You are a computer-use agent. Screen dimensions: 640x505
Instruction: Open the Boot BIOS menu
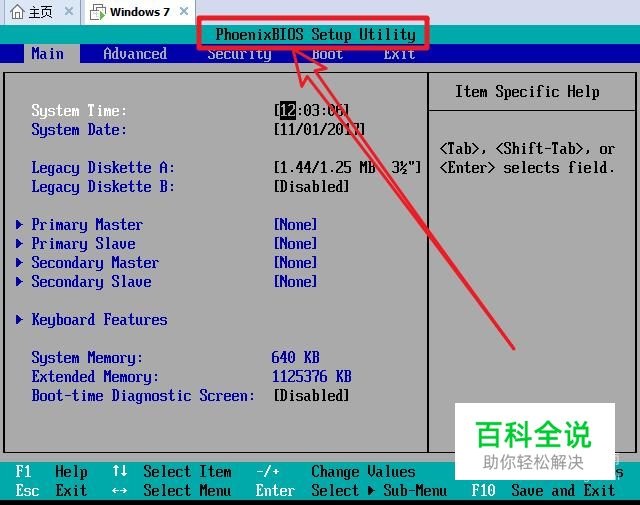(x=327, y=54)
